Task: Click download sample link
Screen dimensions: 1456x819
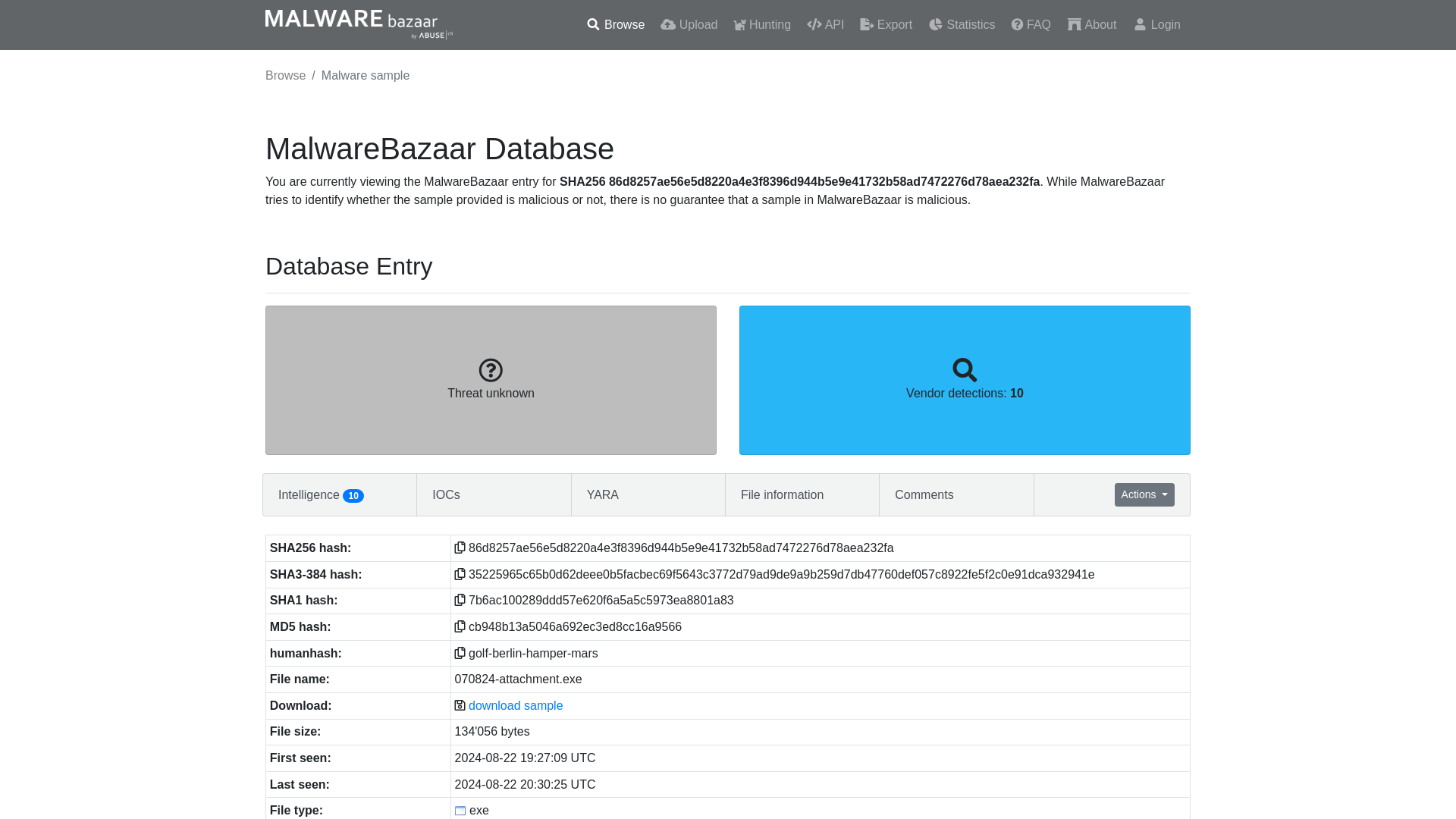Action: pos(516,705)
